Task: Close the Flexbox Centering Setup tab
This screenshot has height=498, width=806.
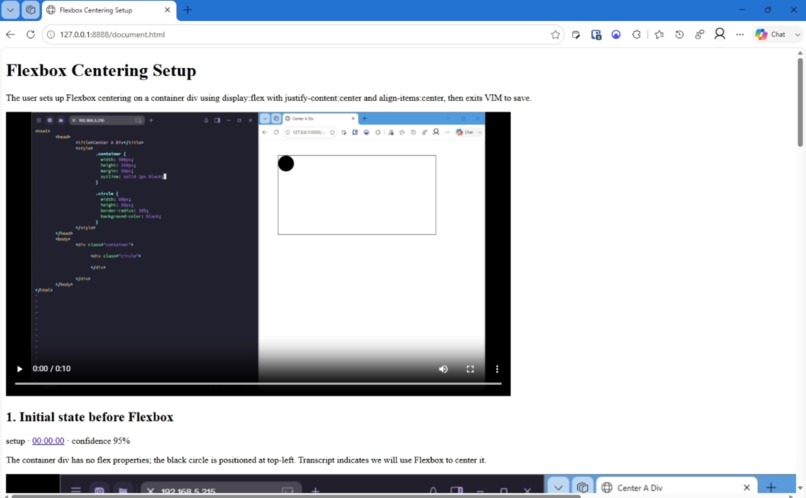Action: pos(167,10)
